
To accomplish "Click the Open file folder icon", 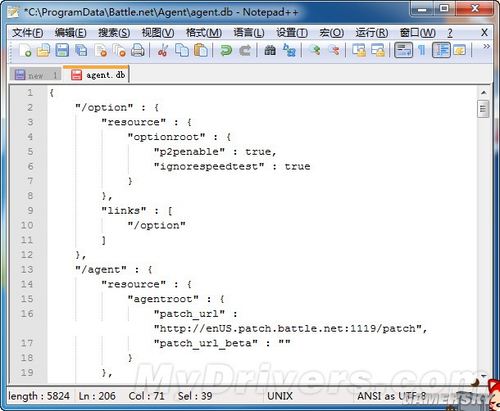I will point(43,51).
